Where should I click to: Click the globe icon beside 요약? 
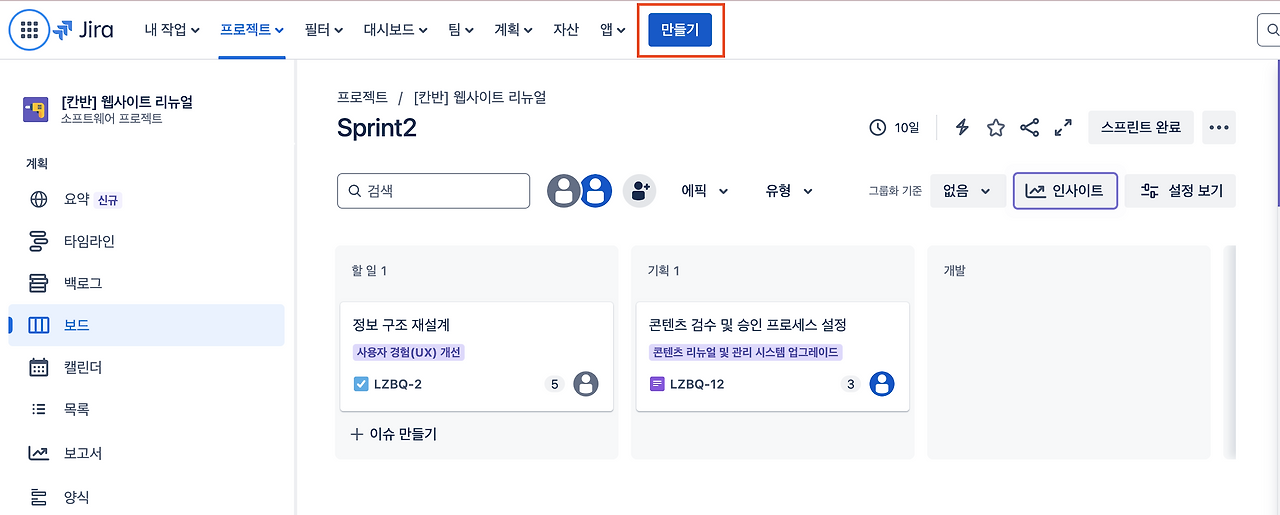coord(39,199)
